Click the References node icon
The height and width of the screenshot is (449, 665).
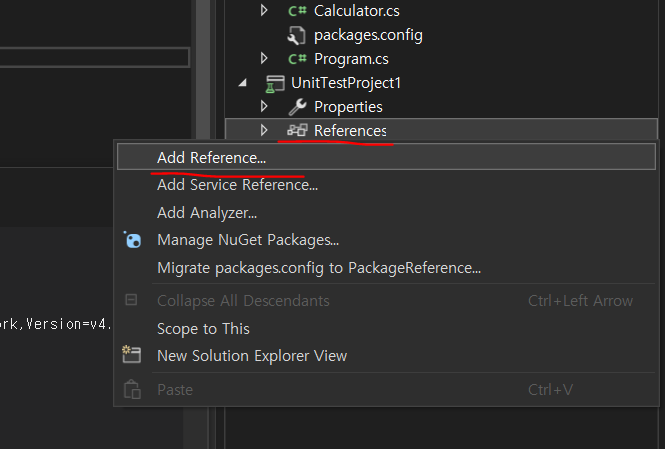(296, 131)
